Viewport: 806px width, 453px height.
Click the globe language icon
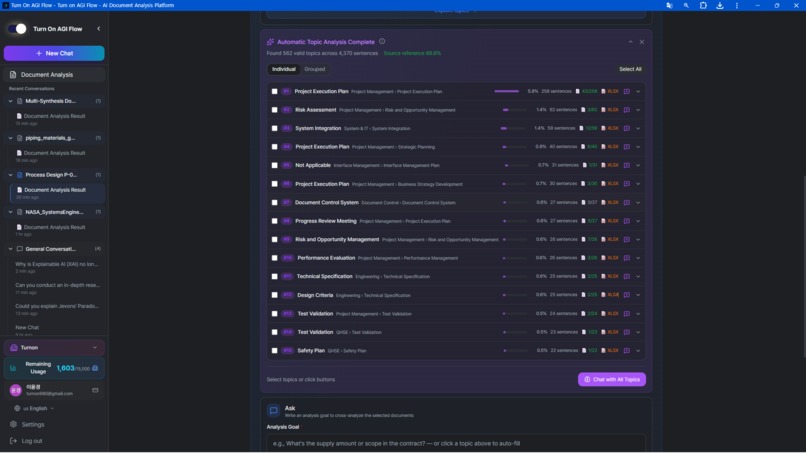click(x=17, y=408)
